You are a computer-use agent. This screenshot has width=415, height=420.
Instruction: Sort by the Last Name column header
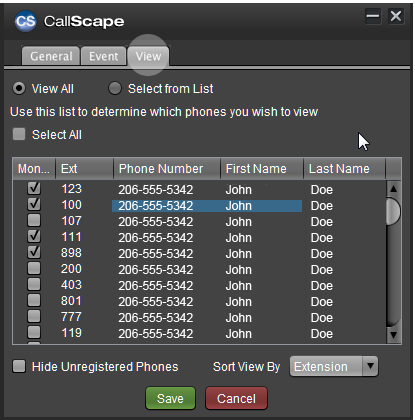point(345,169)
